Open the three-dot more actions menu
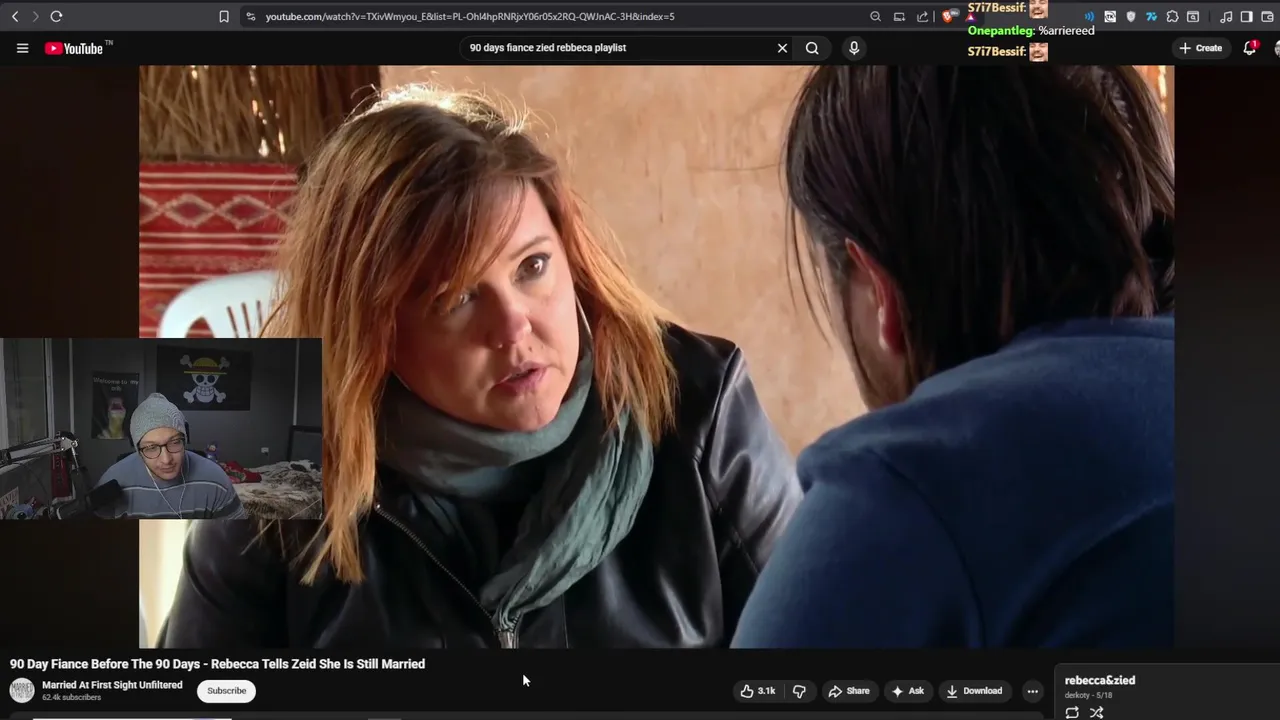 pyautogui.click(x=1032, y=691)
